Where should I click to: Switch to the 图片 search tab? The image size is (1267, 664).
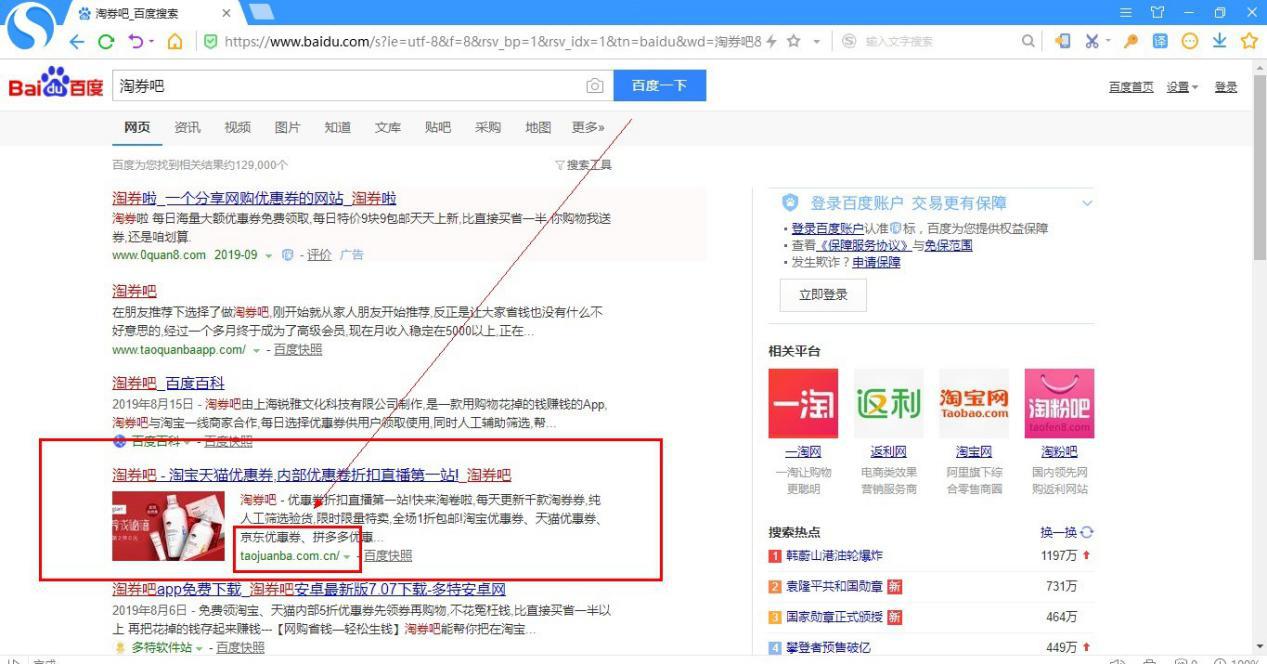pos(287,127)
